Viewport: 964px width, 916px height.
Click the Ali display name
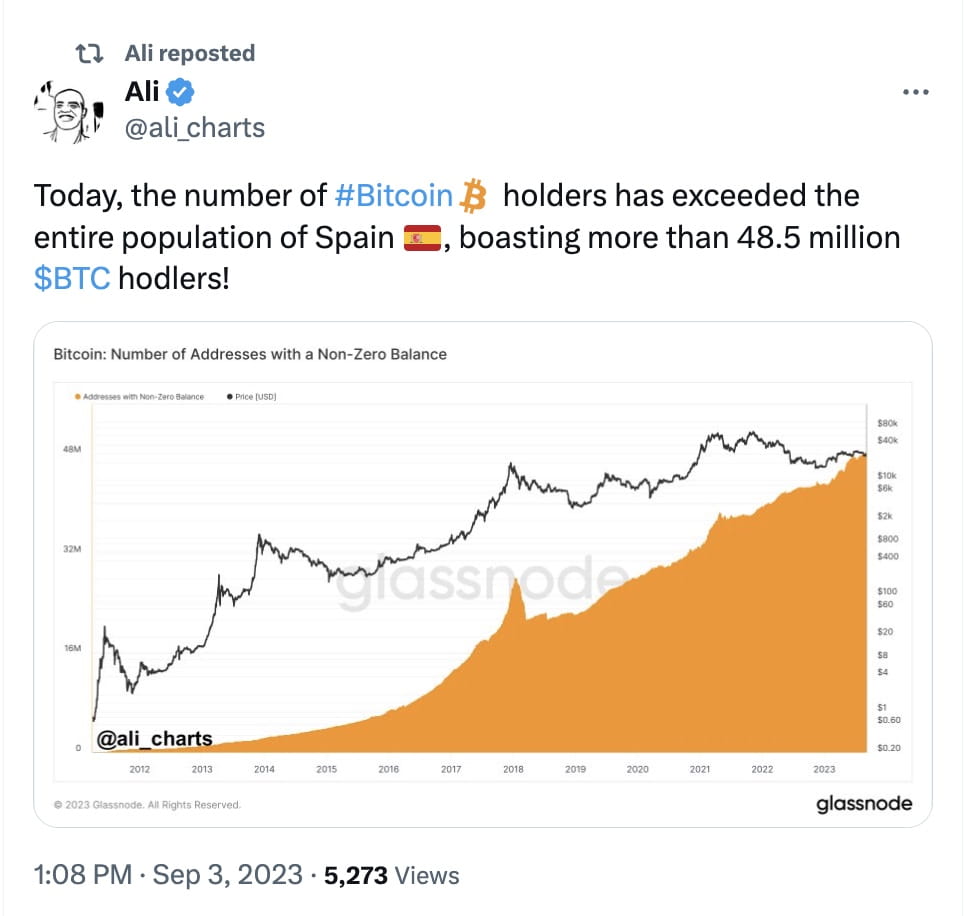click(142, 92)
